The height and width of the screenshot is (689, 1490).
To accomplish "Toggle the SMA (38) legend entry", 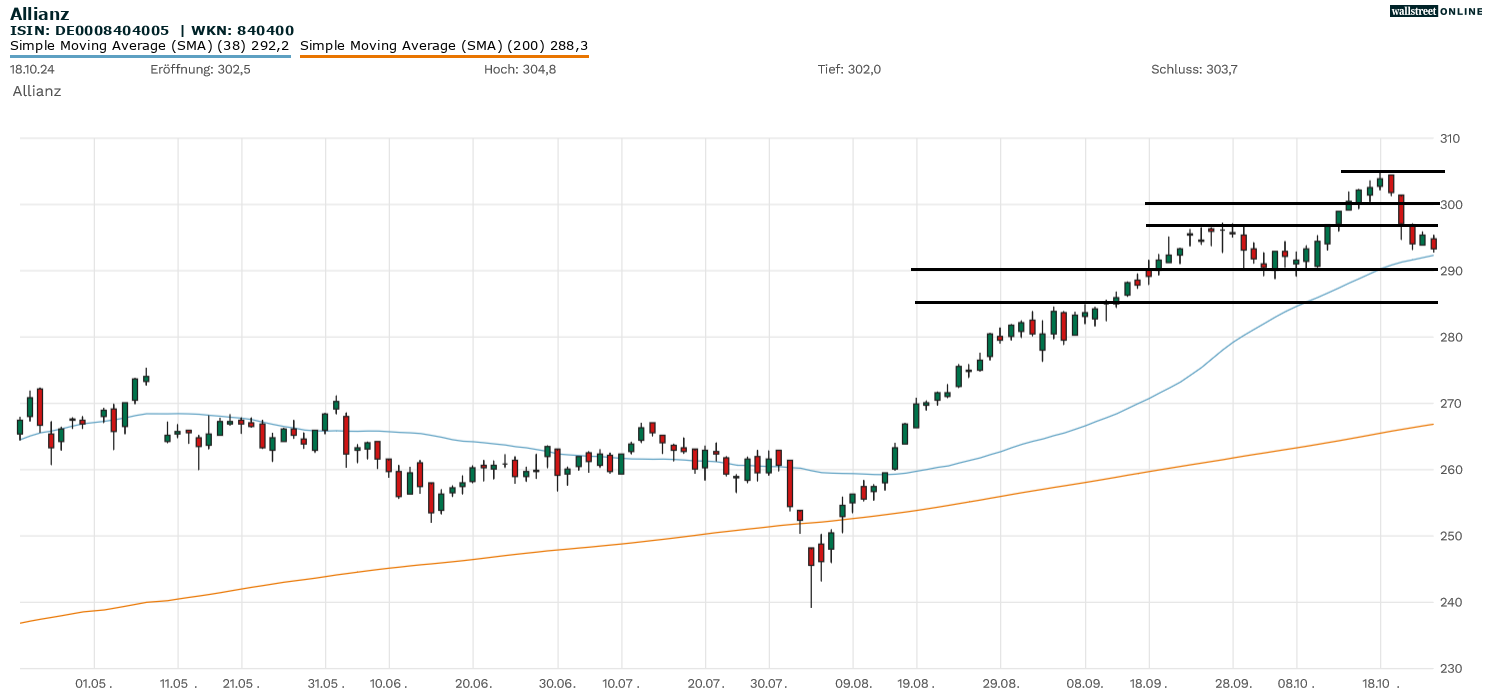I will [x=149, y=45].
